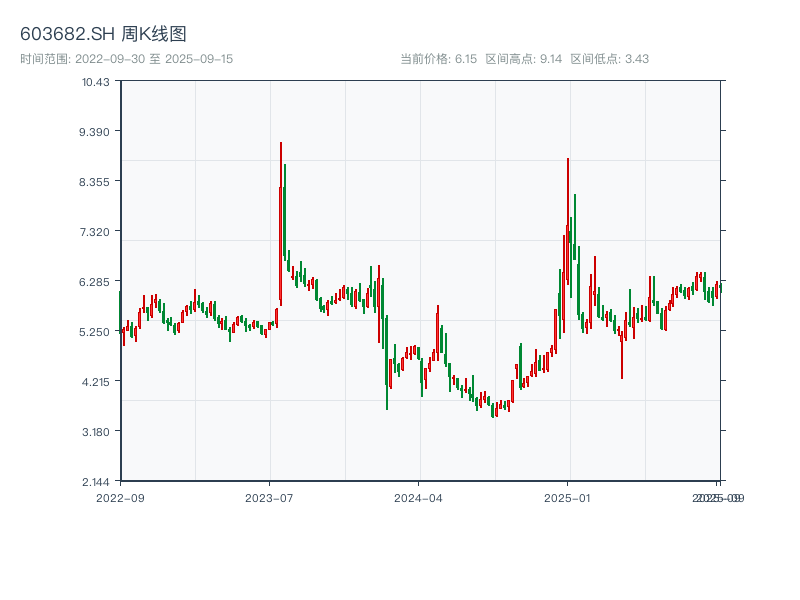Click the 区间低点: 3.43 label
This screenshot has height=600, width=800.
pos(610,59)
